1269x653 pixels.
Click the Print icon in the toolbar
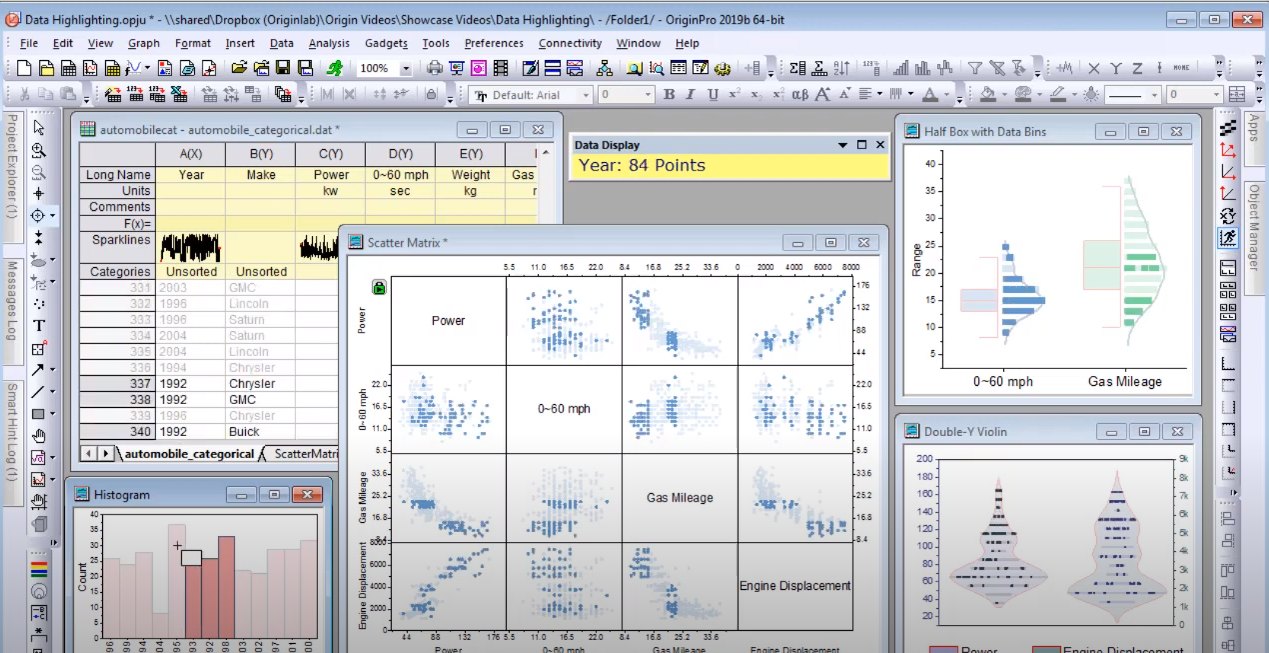[x=435, y=69]
